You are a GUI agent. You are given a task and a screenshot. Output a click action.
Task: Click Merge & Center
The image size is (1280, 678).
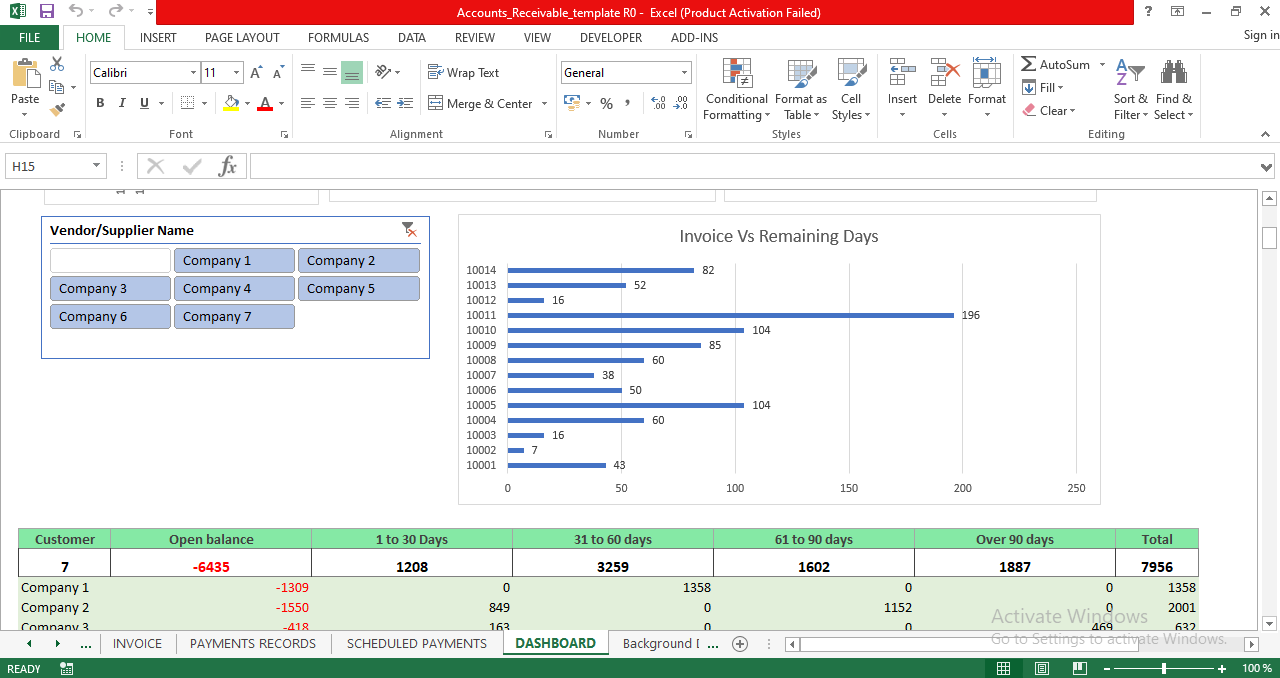(480, 103)
